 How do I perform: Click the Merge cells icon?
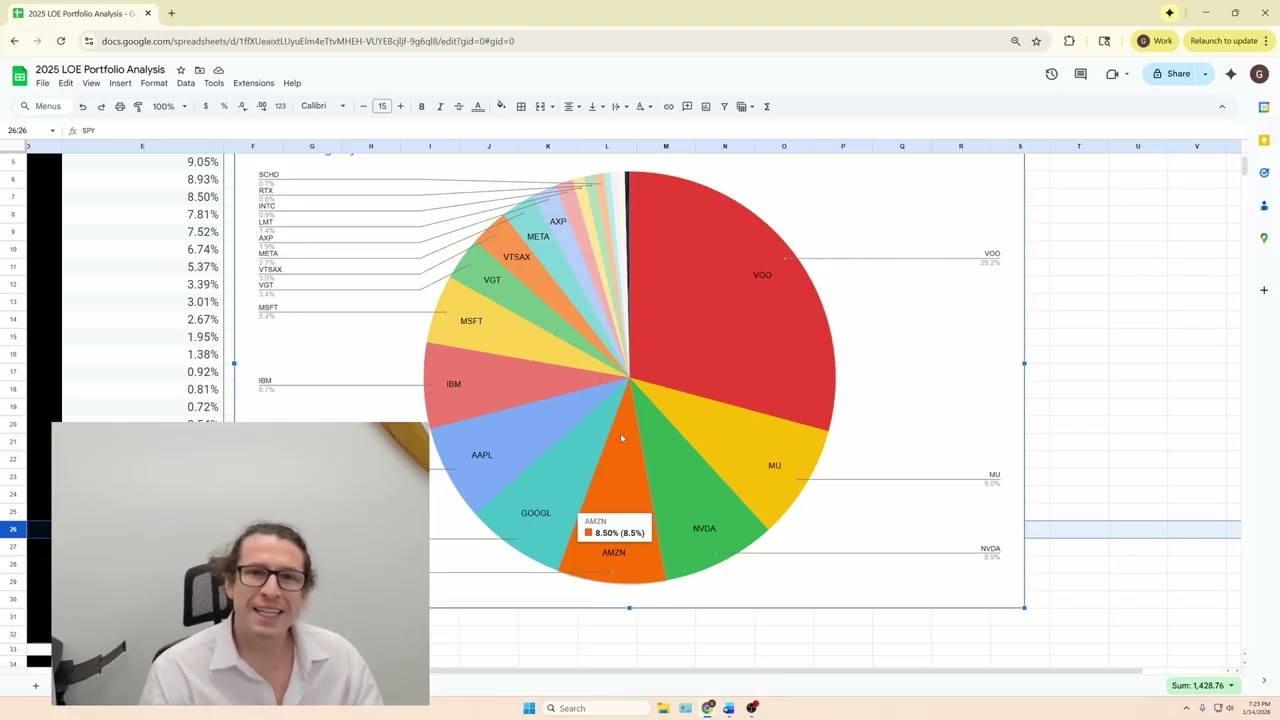pos(540,106)
